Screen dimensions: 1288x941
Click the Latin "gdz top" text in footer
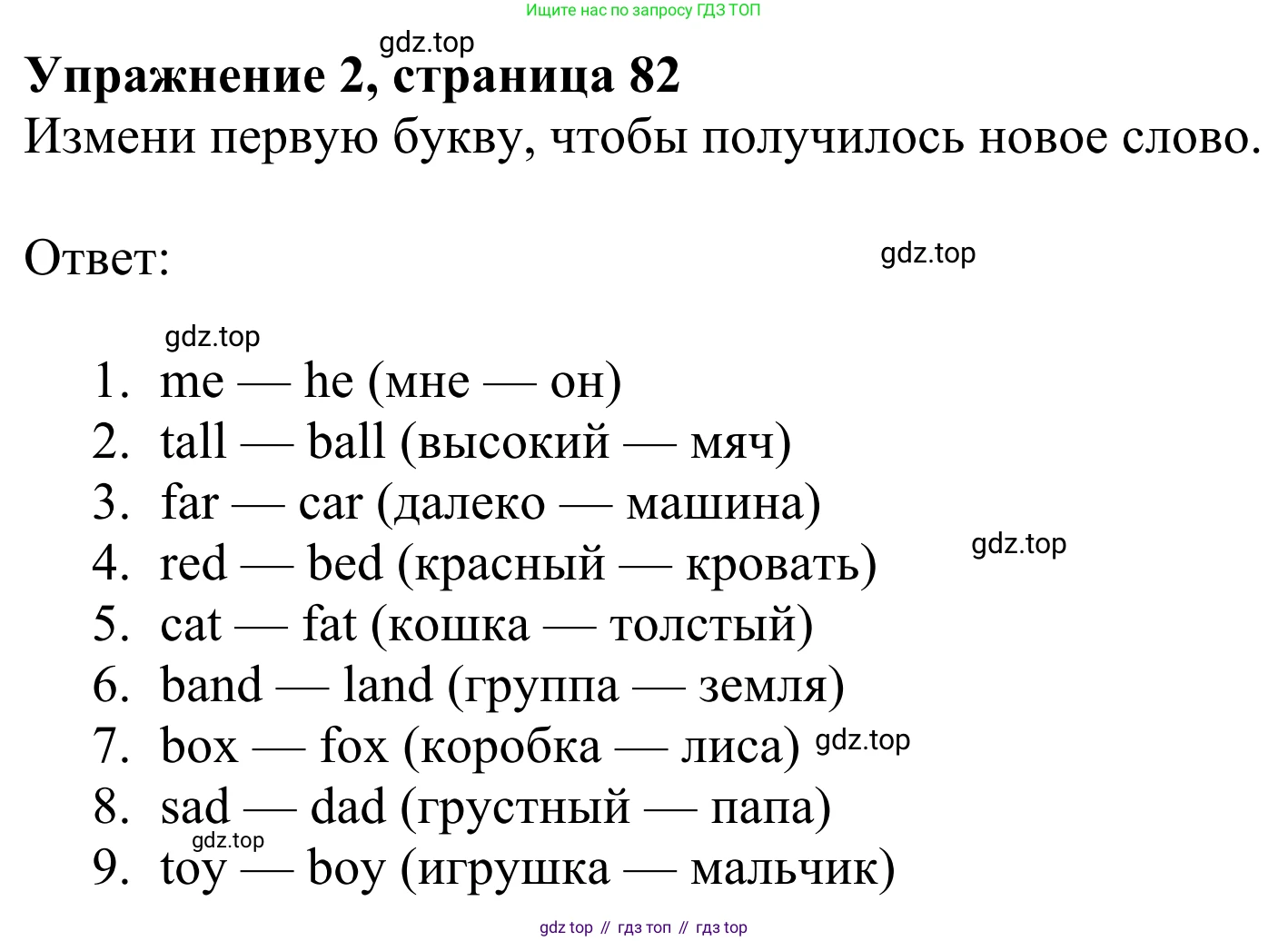click(566, 927)
